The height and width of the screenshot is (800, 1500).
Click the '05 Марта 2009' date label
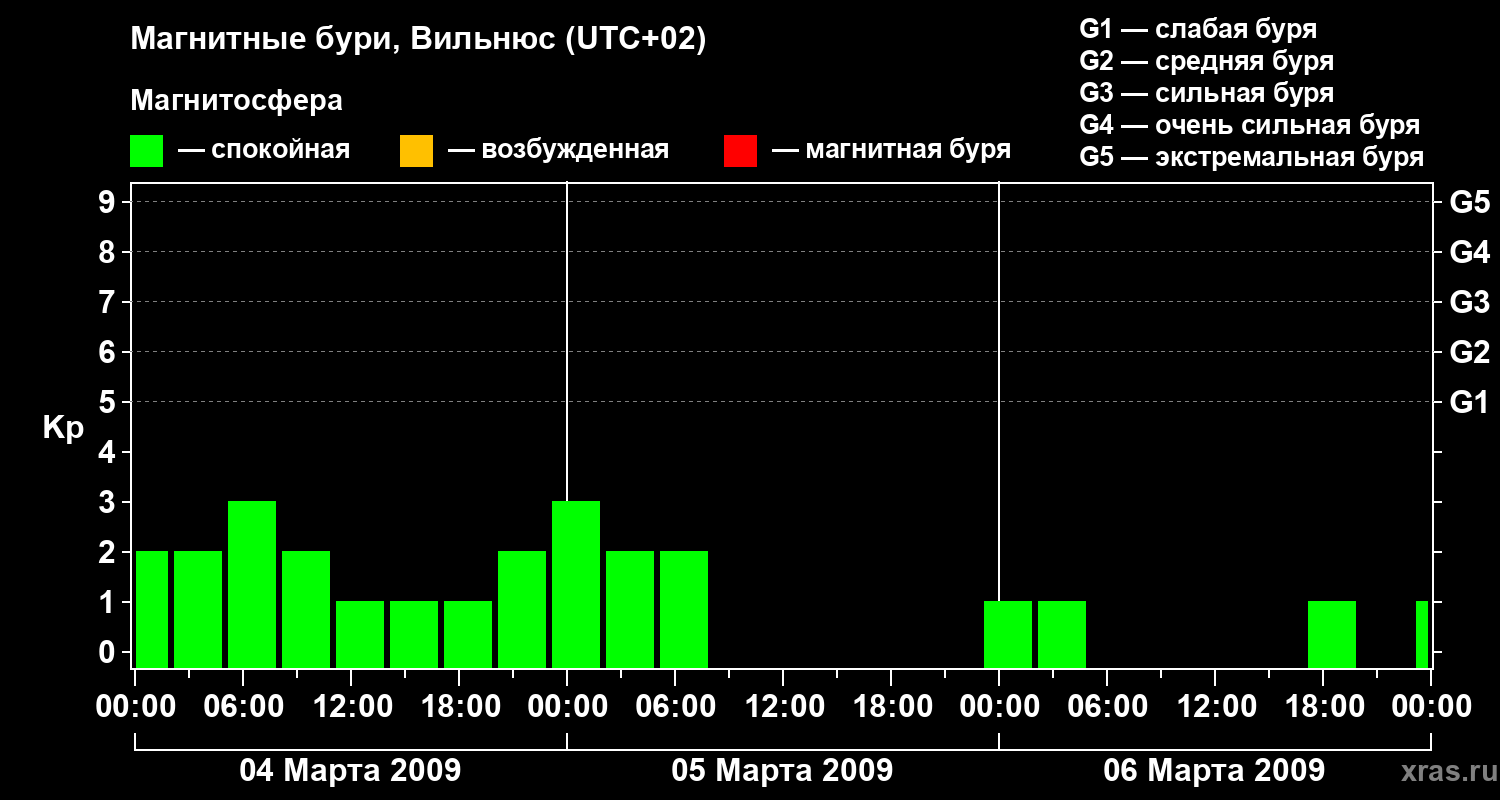(782, 770)
